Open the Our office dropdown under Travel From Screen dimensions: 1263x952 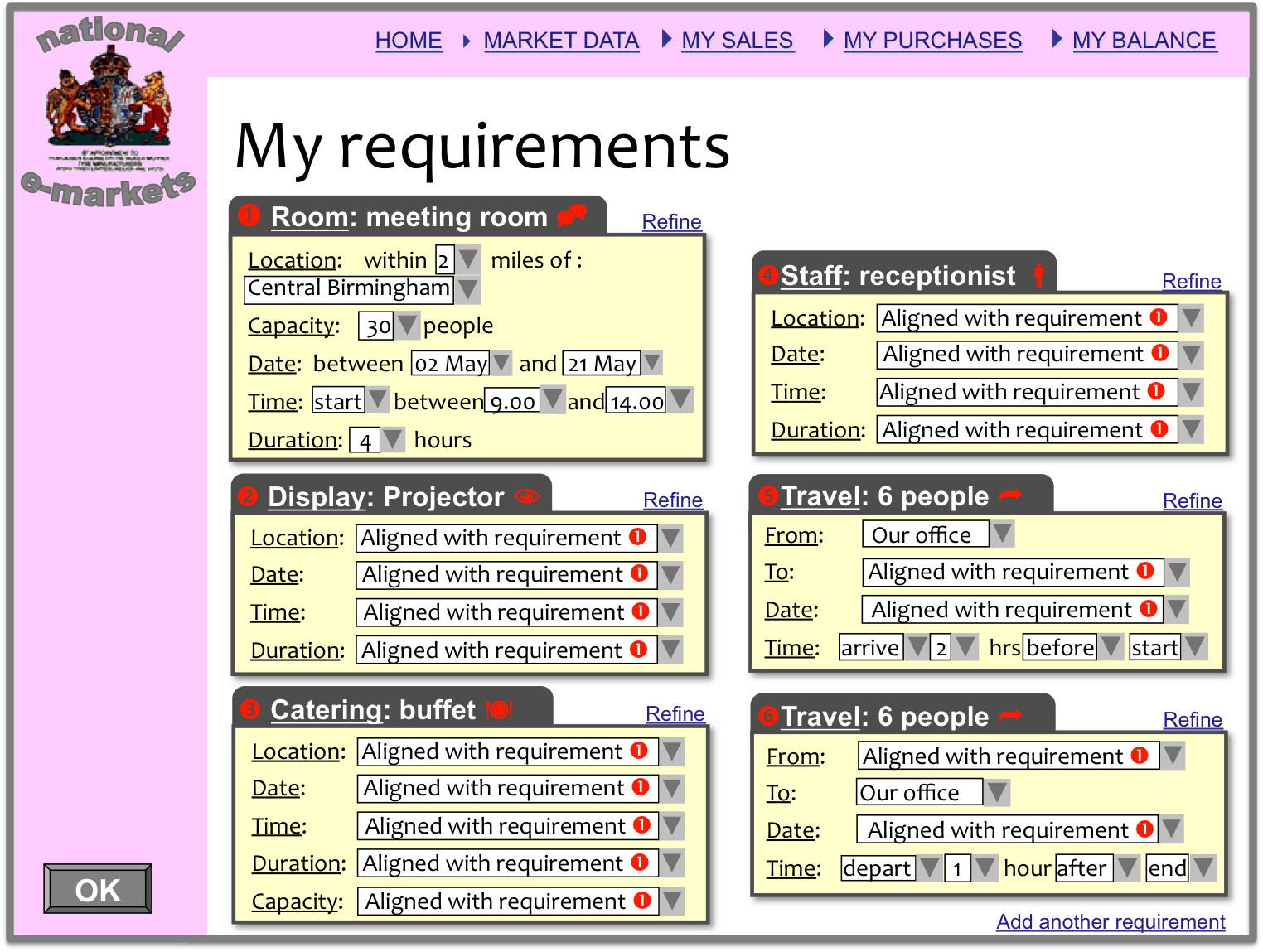click(1002, 534)
